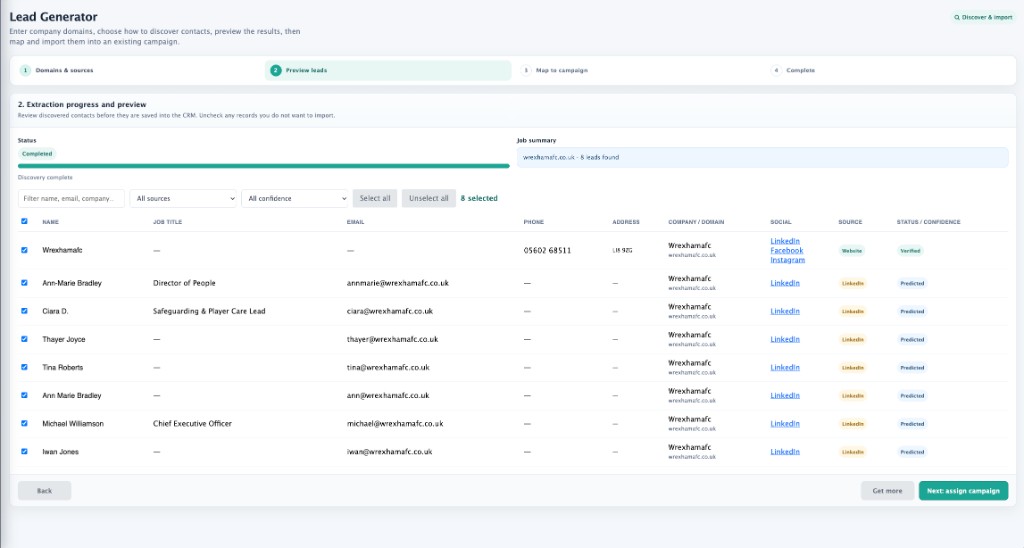1024x548 pixels.
Task: Click the Discover & import search icon button
Action: pos(983,18)
